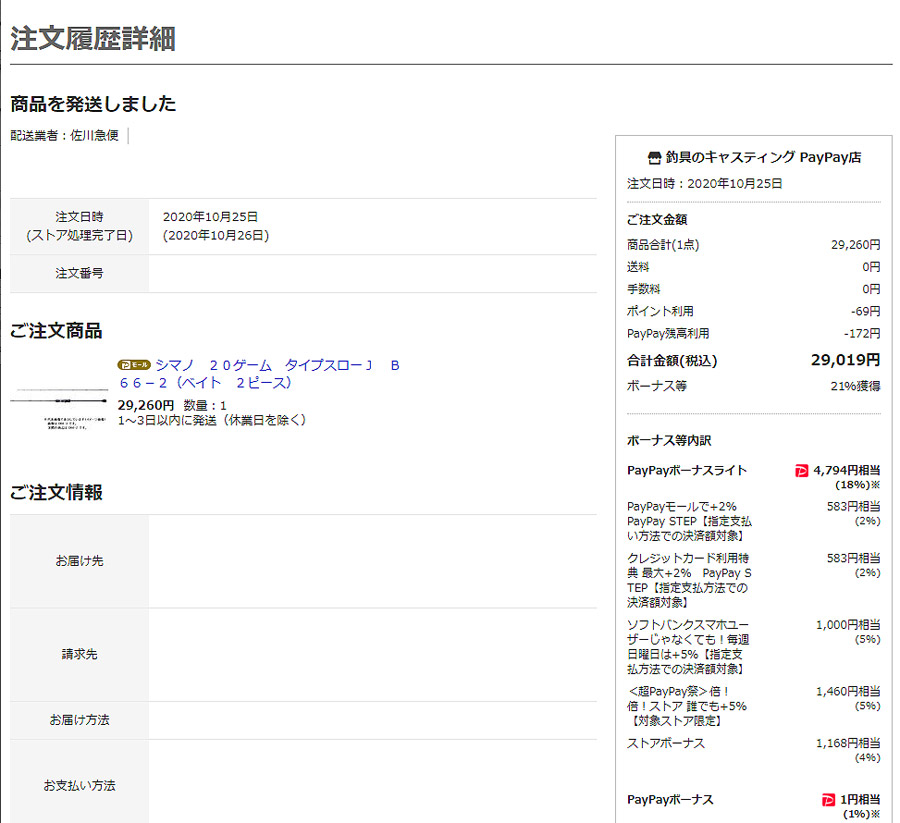Select the 手数料 0円 value
Screen dimensions: 900x823
pyautogui.click(x=871, y=289)
